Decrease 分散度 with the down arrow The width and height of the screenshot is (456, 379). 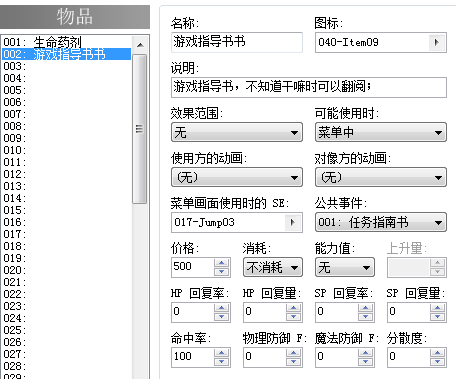pos(438,362)
